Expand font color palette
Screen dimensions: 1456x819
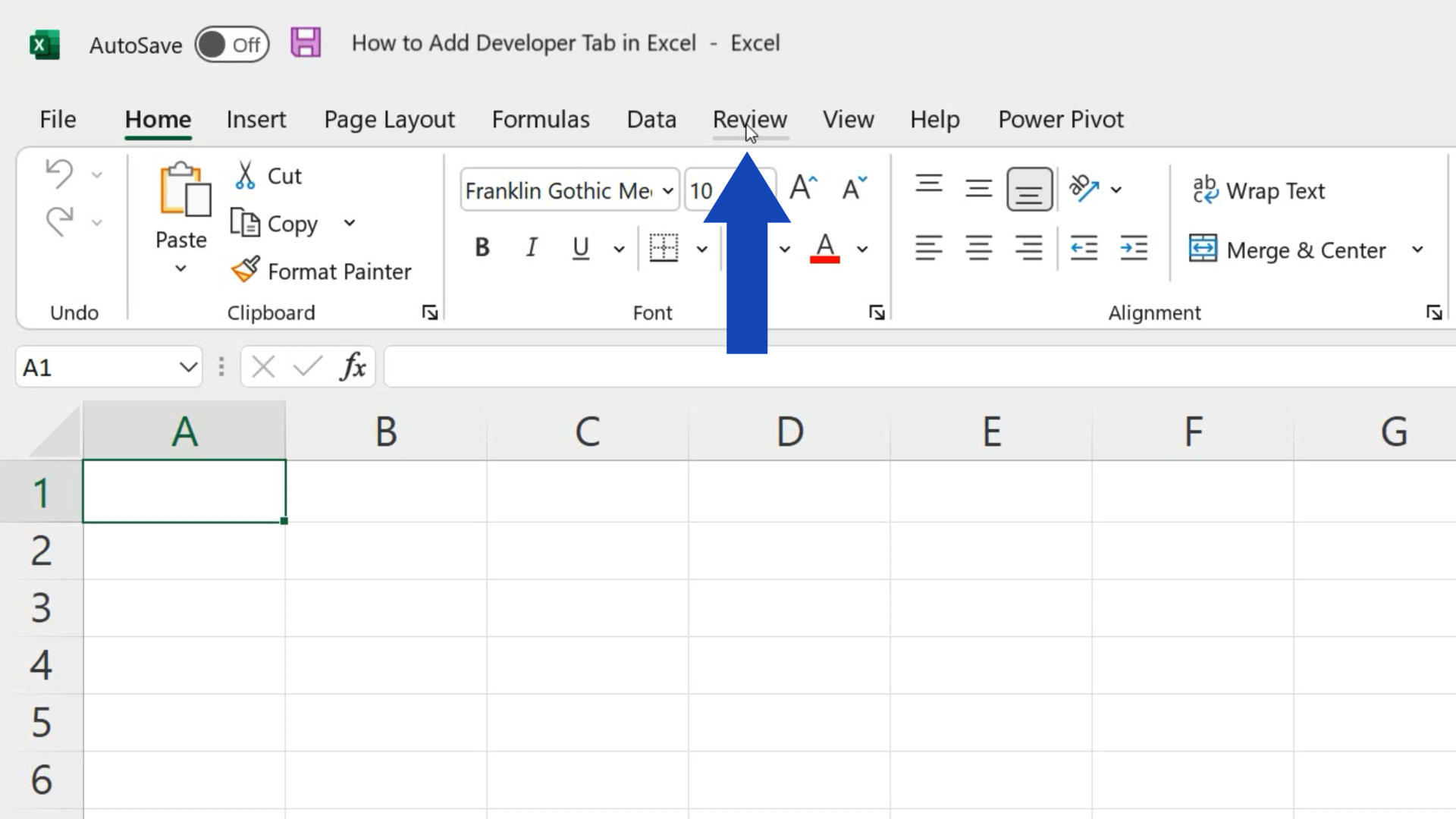(x=862, y=249)
